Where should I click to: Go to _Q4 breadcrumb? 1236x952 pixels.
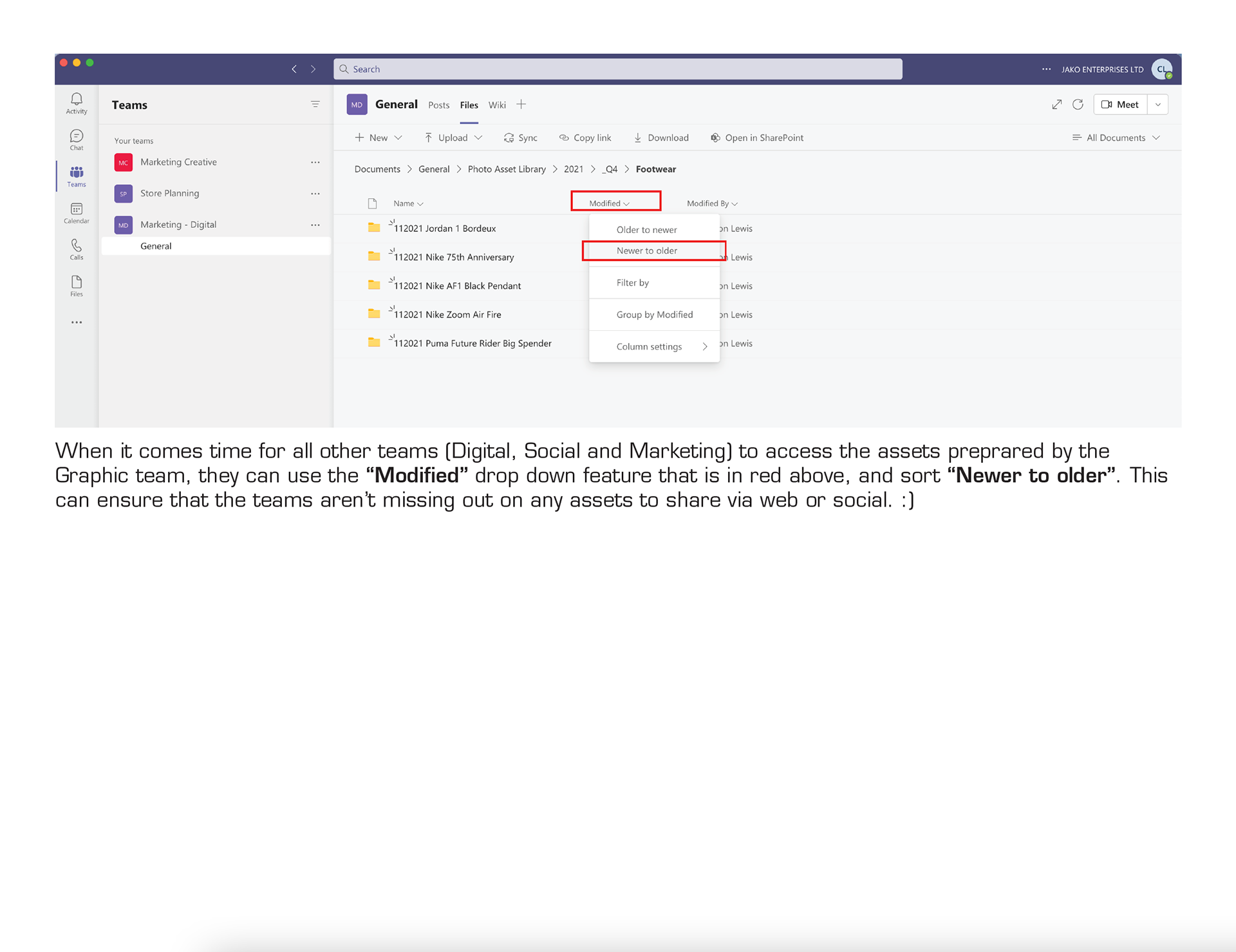[x=610, y=169]
